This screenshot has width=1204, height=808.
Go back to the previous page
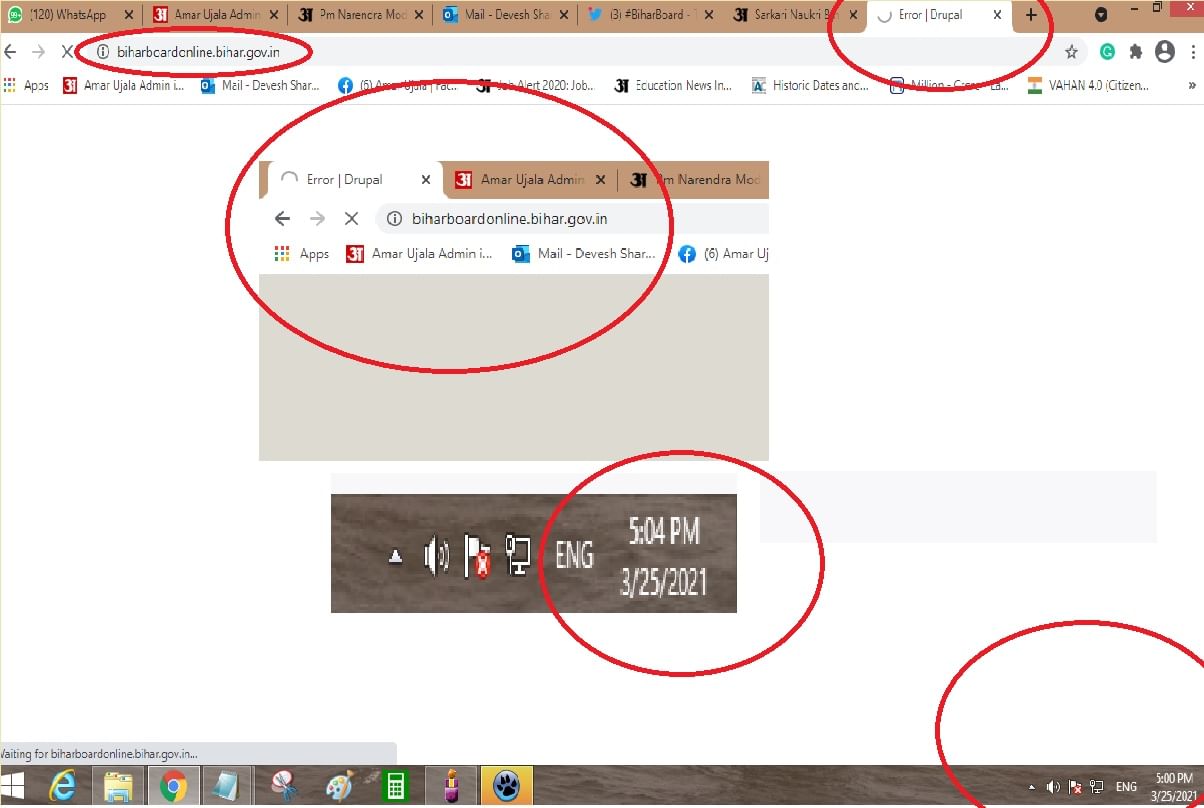point(11,52)
